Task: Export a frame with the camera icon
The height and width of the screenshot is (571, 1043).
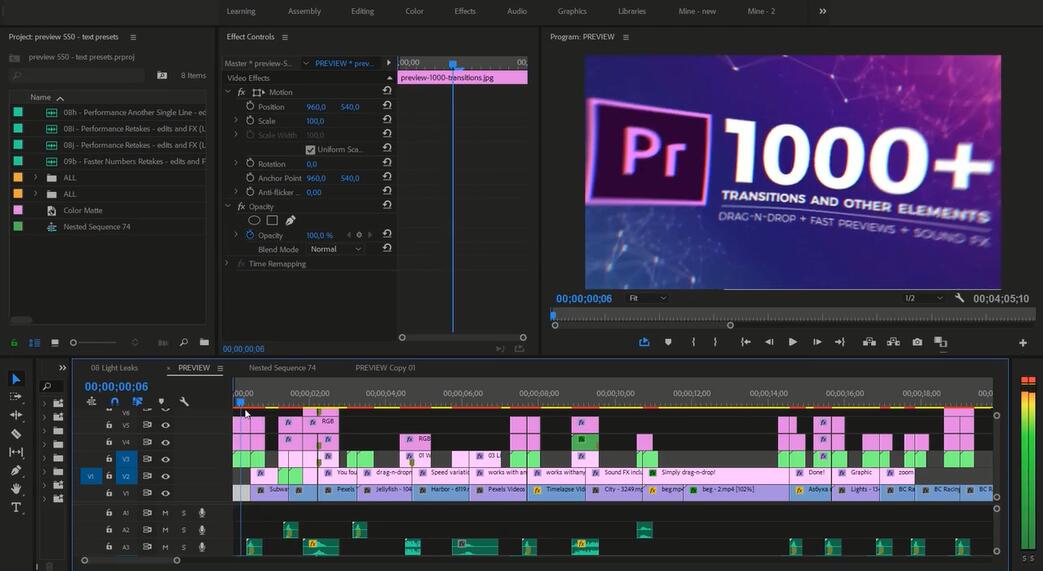Action: (x=917, y=342)
